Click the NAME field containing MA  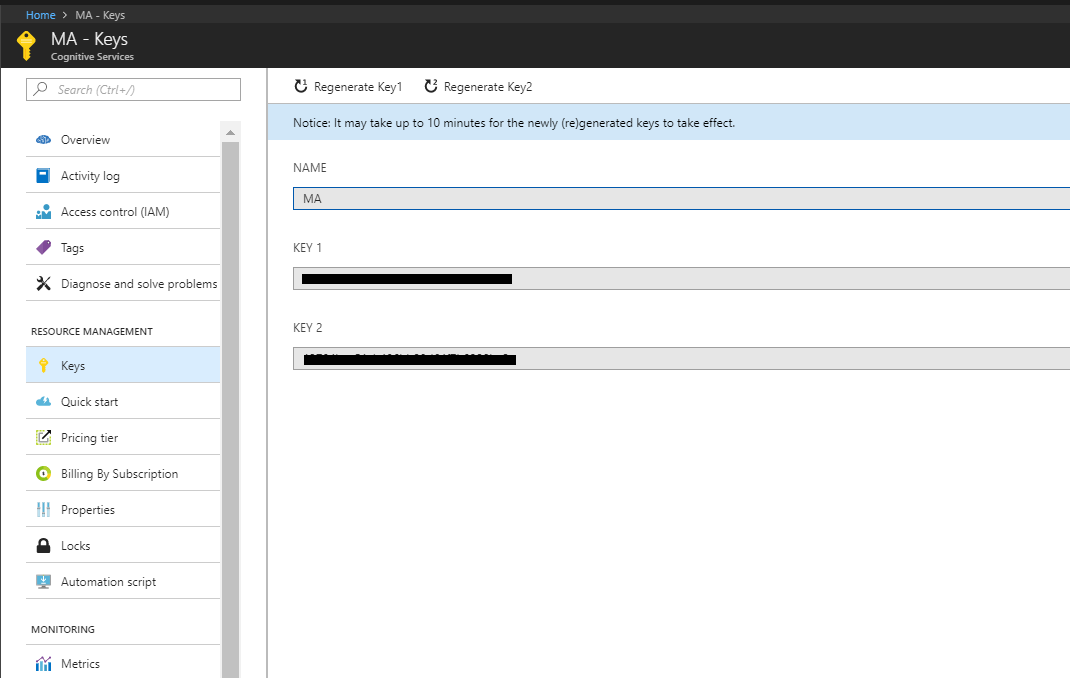click(x=681, y=198)
